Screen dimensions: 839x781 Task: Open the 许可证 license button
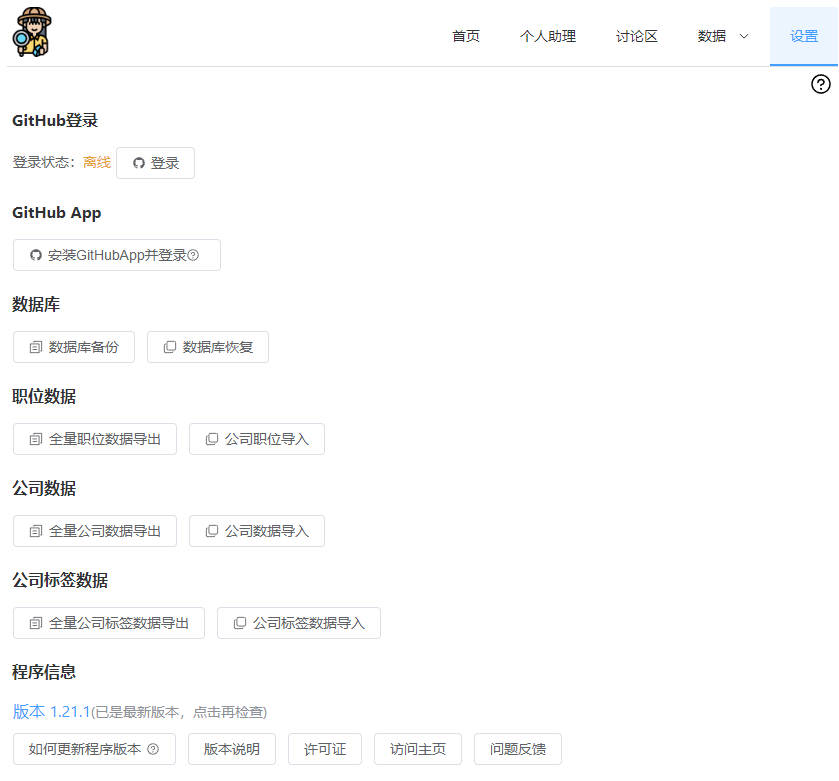click(325, 749)
